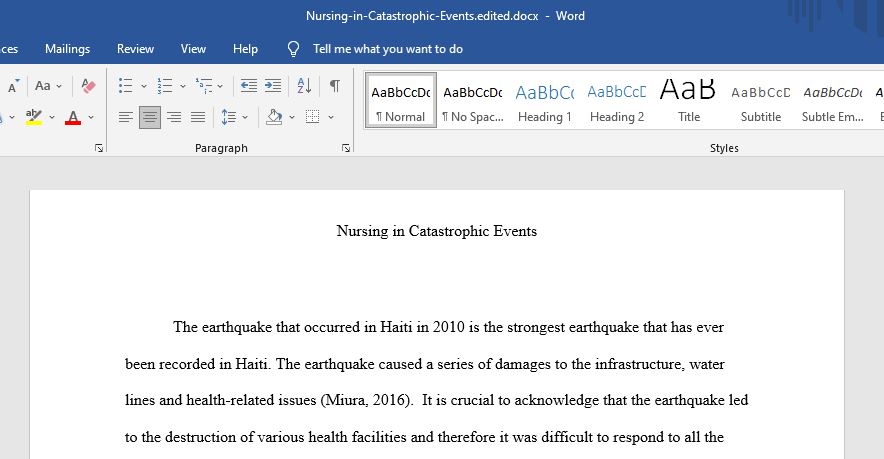The width and height of the screenshot is (884, 459).
Task: Click the Change Case Aa icon
Action: coord(43,86)
